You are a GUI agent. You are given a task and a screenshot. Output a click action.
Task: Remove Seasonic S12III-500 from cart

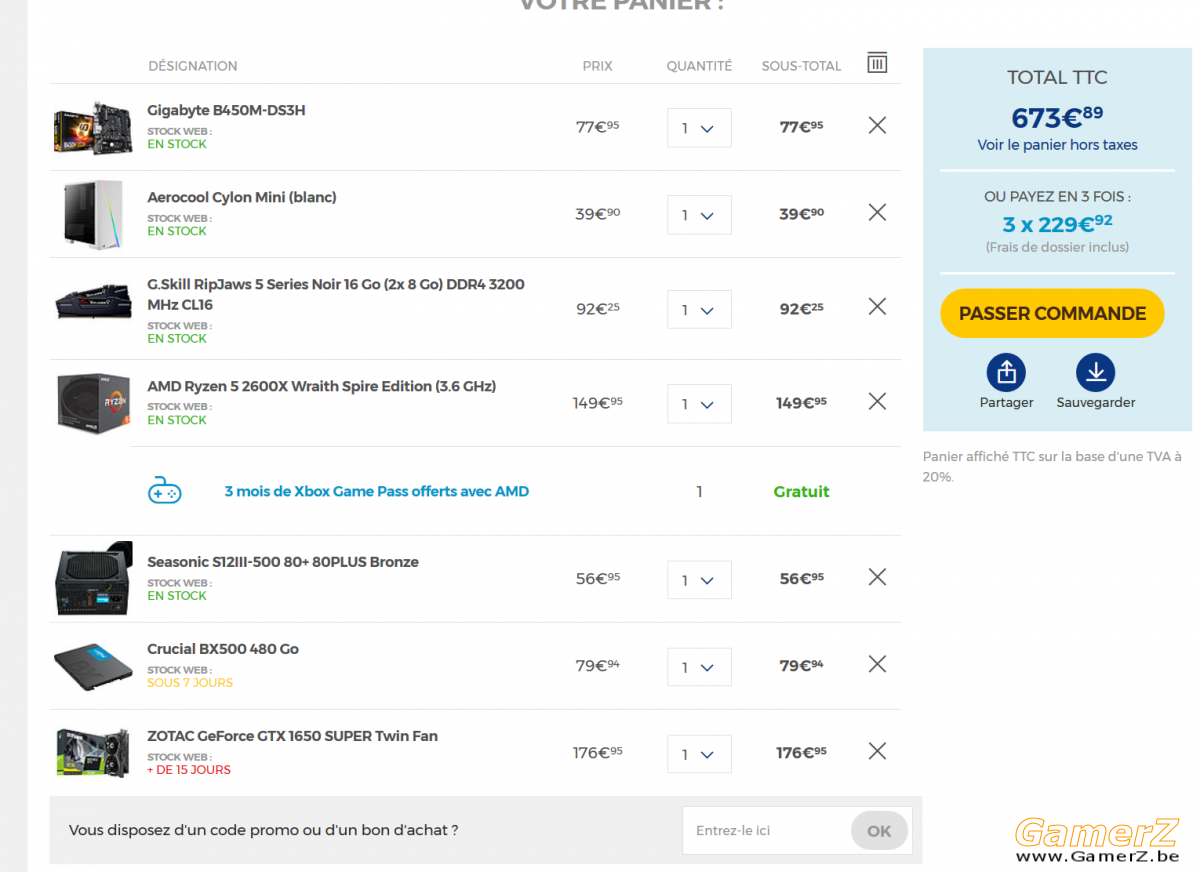[x=877, y=577]
